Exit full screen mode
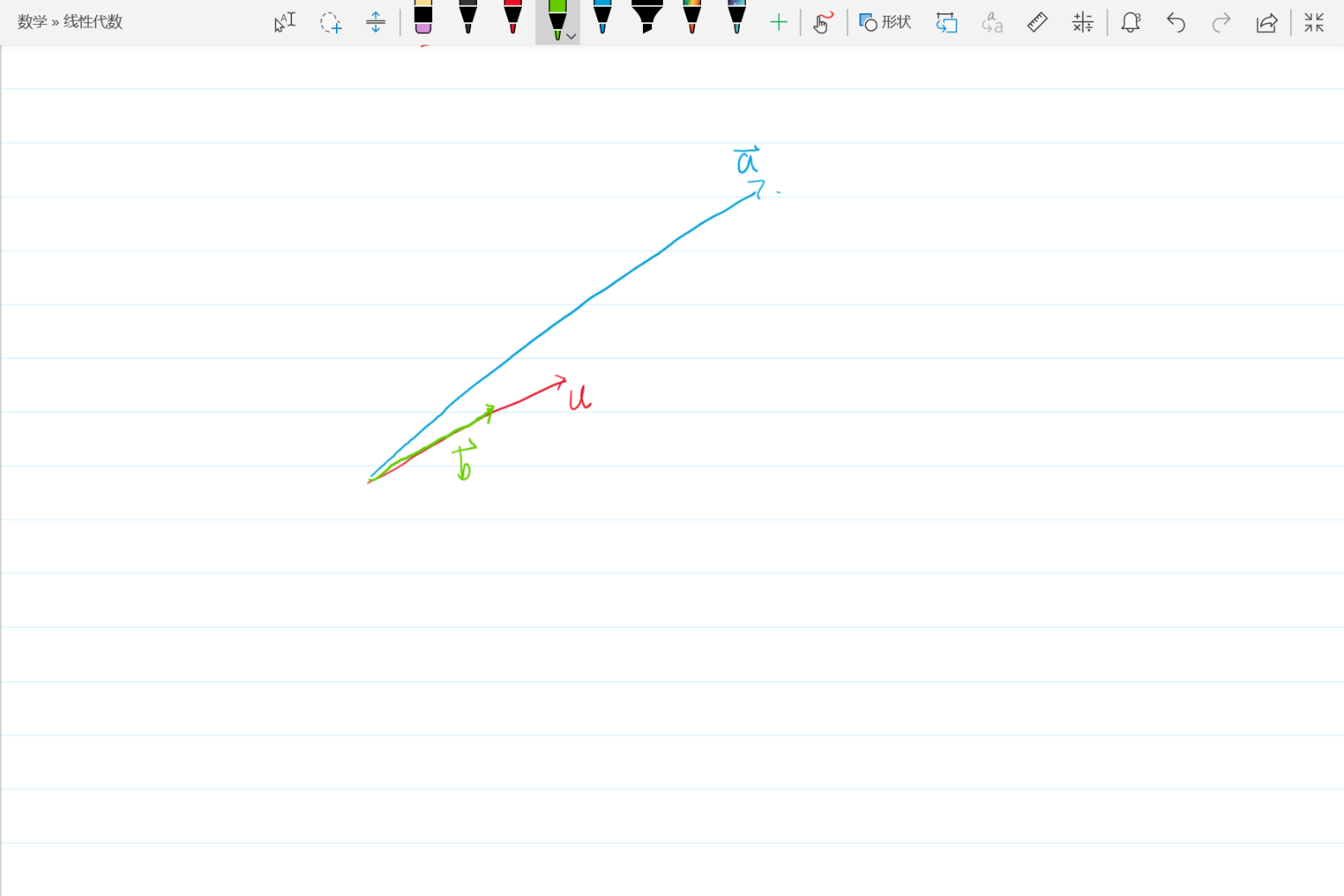The width and height of the screenshot is (1344, 896). (1314, 22)
